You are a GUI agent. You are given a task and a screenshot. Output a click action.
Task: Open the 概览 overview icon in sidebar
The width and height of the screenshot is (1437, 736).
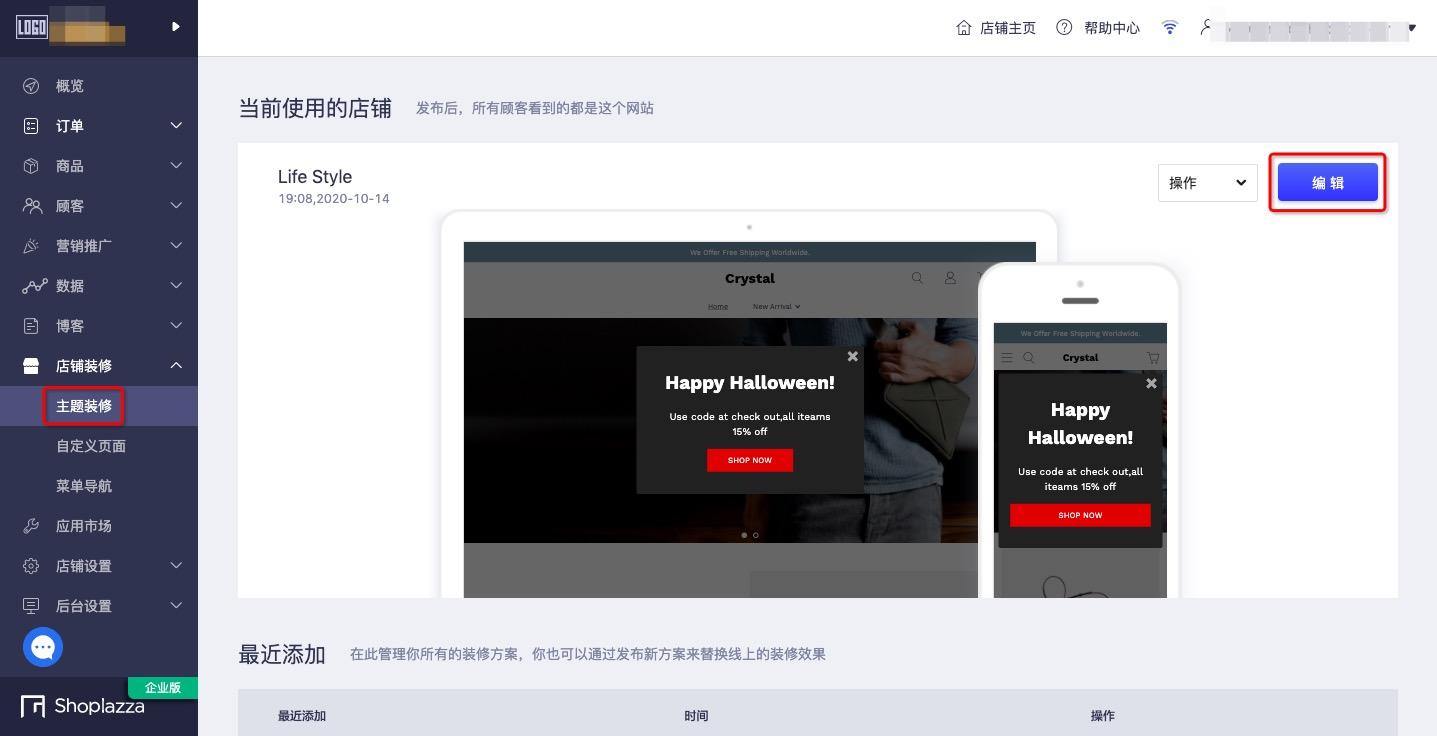tap(32, 86)
